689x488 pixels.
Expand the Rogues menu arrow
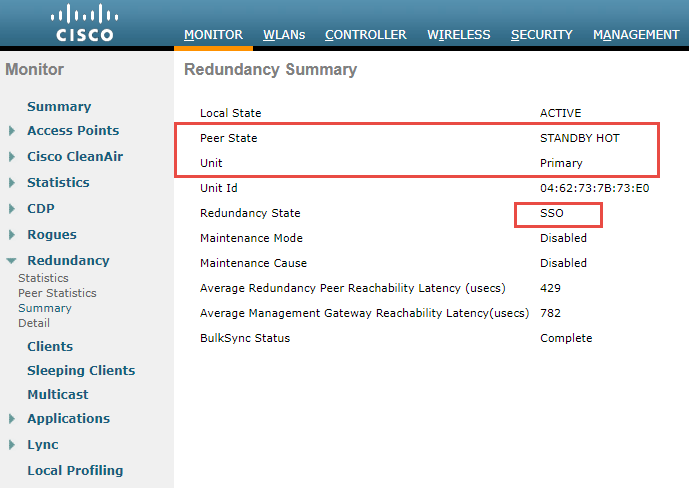click(x=12, y=235)
